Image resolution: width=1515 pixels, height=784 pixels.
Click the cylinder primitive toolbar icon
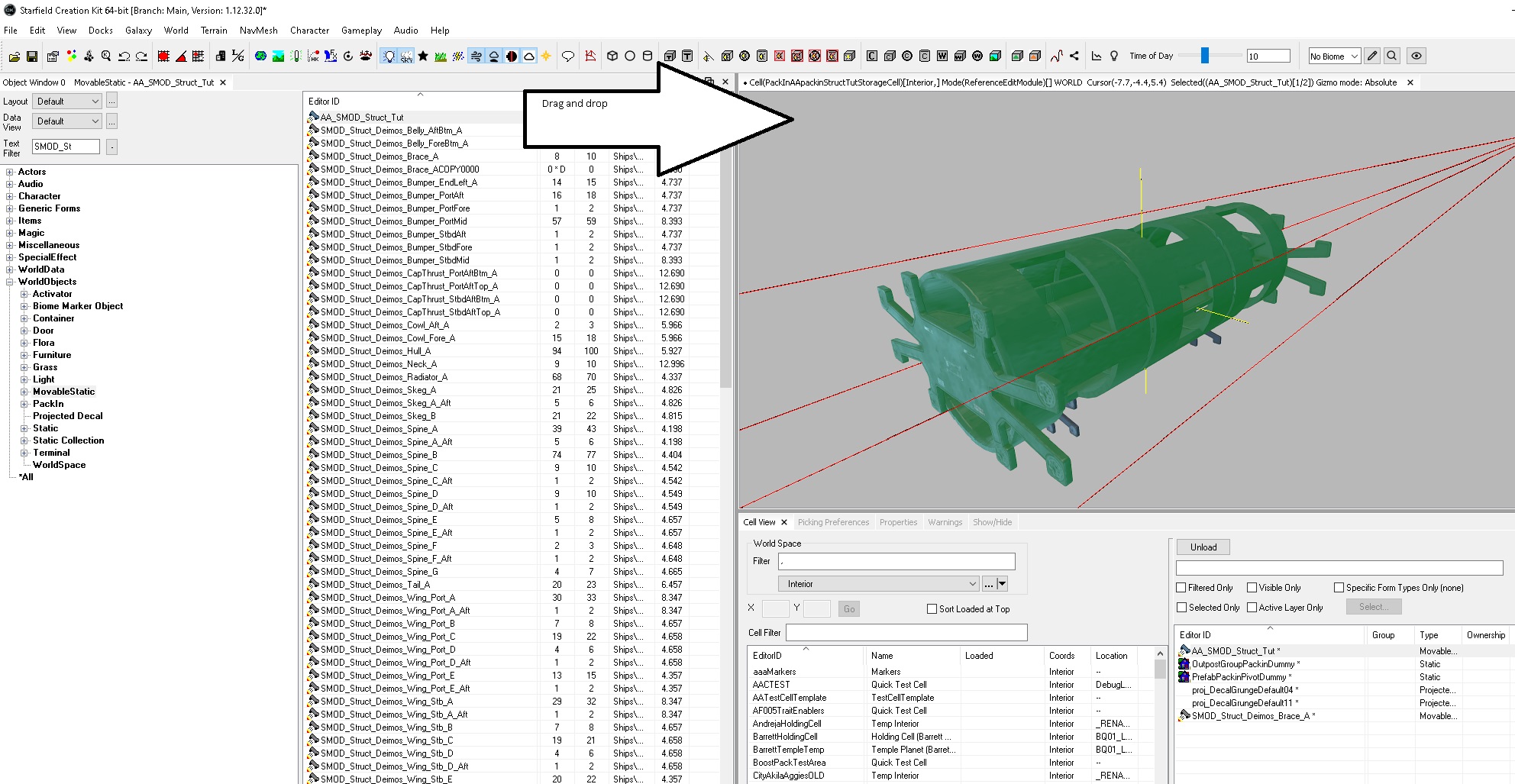[x=648, y=56]
